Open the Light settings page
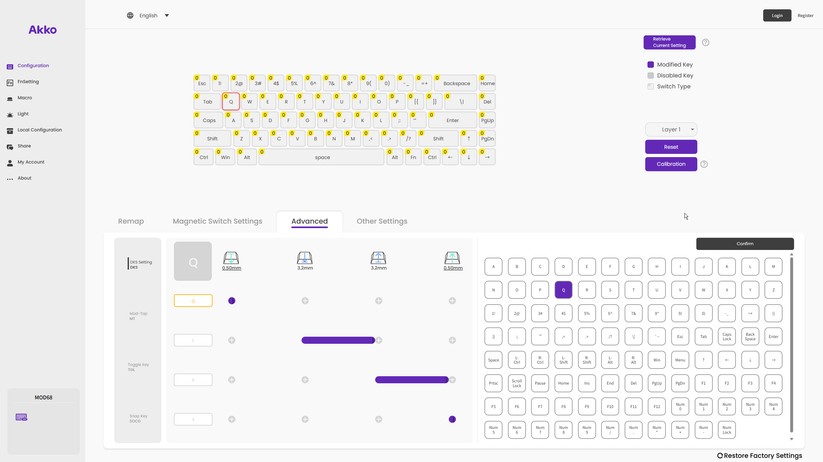This screenshot has height=462, width=823. [22, 114]
